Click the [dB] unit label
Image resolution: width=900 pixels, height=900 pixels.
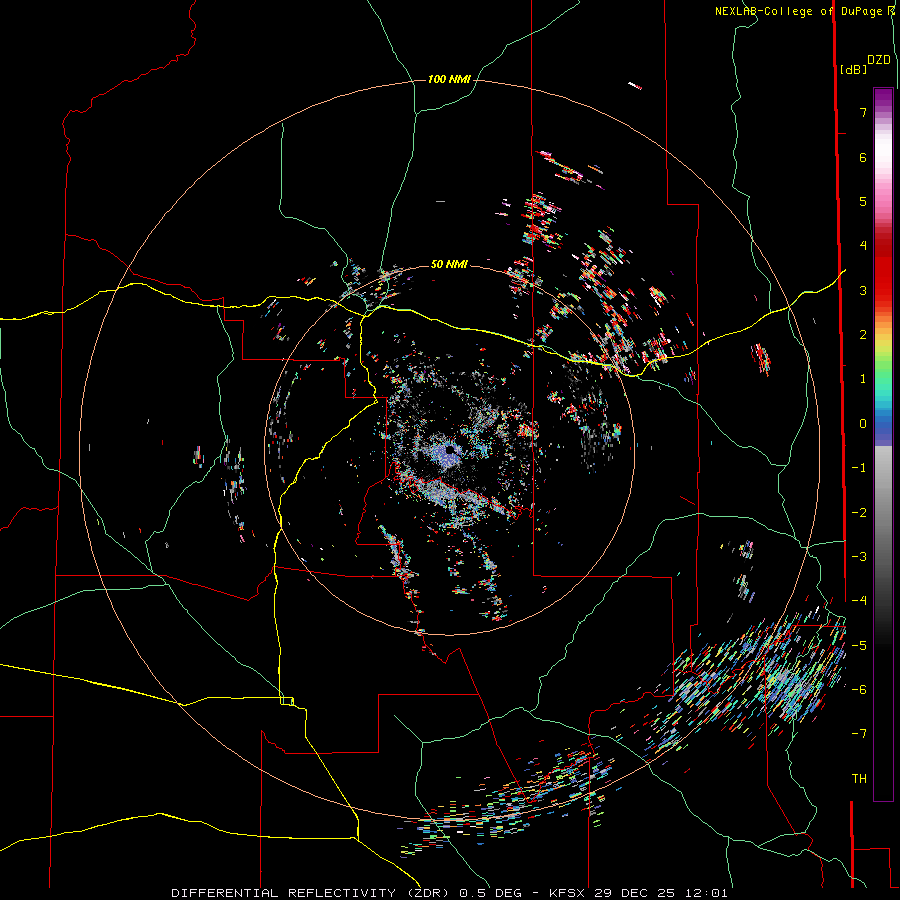point(853,69)
